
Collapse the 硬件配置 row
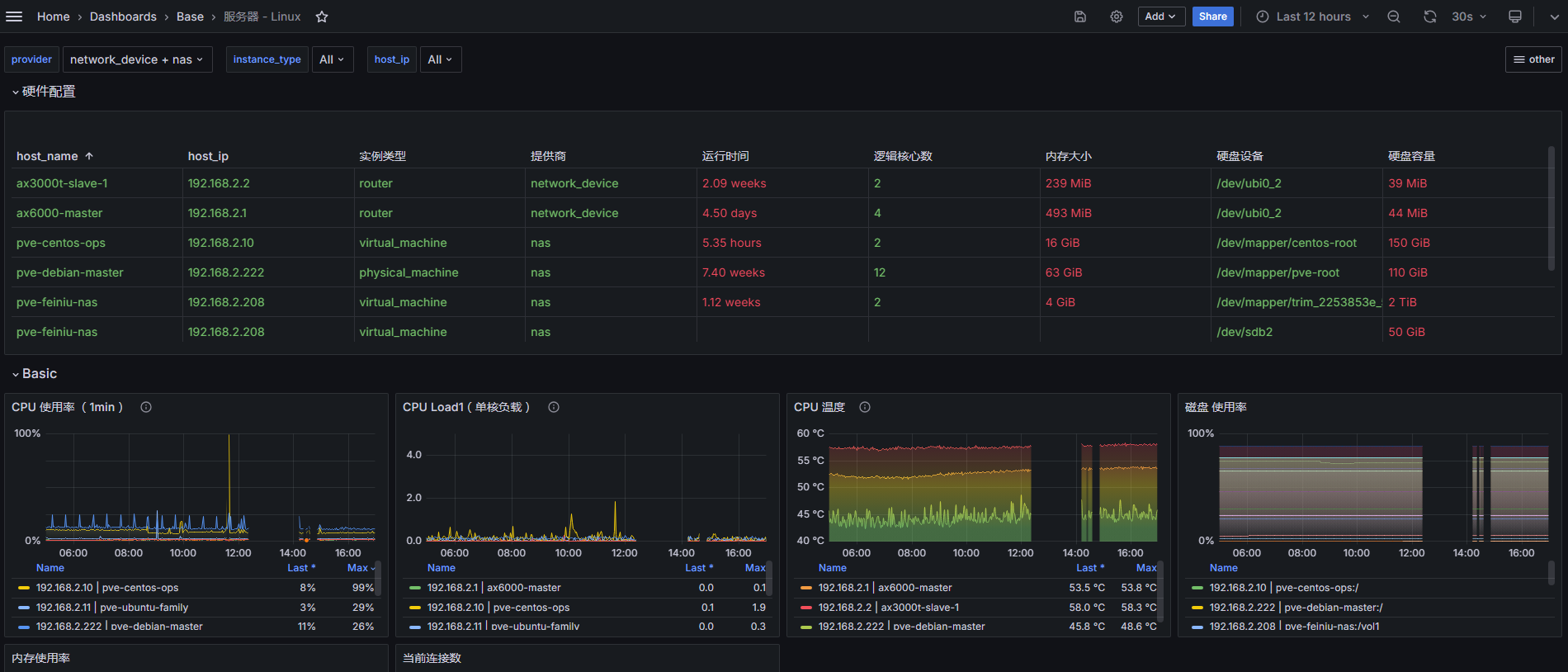pos(44,92)
